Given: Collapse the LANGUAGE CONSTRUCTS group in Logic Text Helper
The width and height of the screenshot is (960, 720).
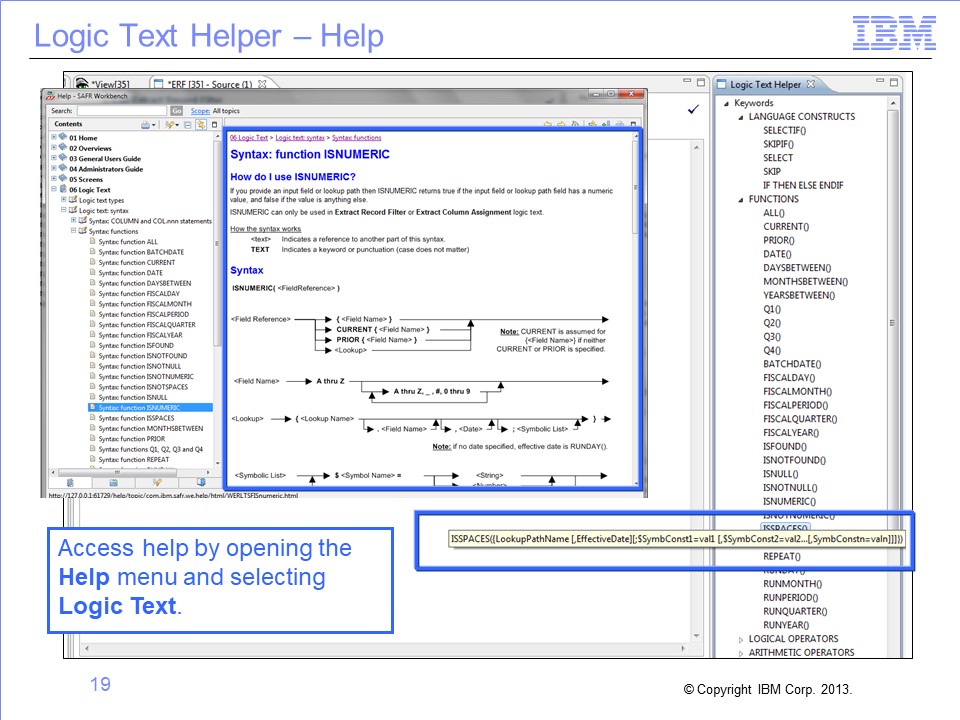Looking at the screenshot, I should tap(740, 117).
